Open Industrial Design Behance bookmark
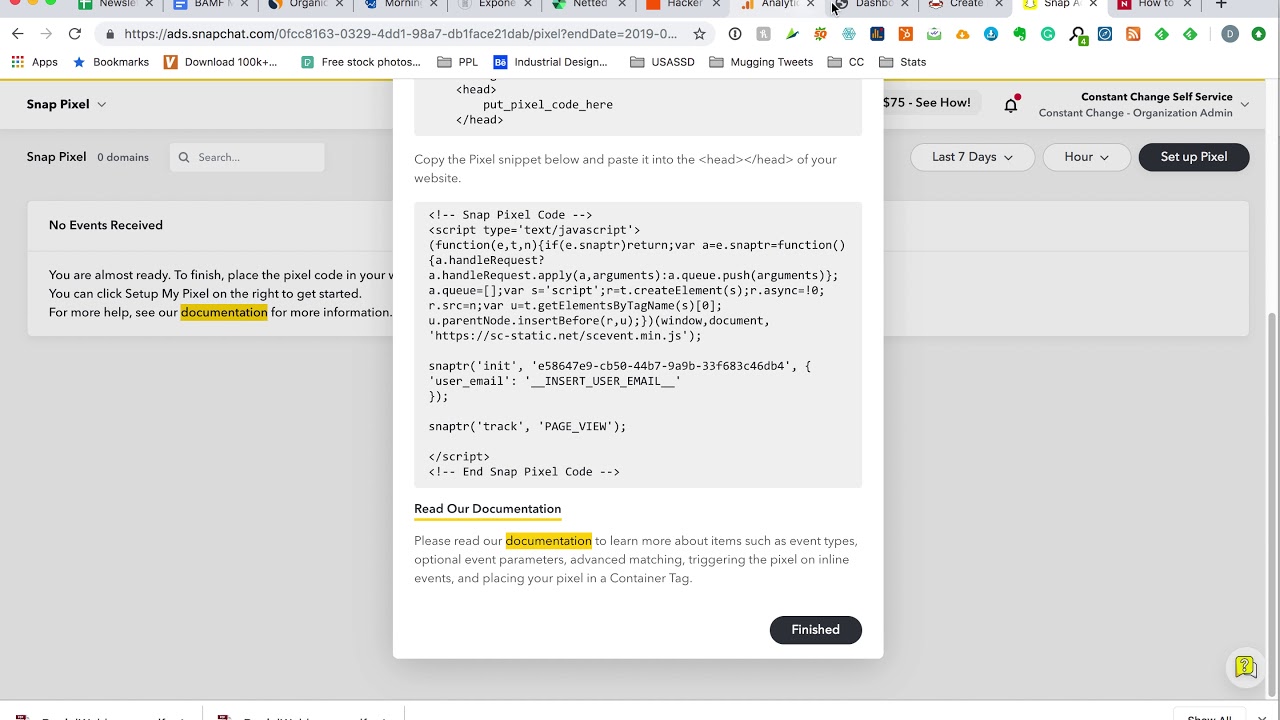Image resolution: width=1280 pixels, height=720 pixels. coord(550,62)
